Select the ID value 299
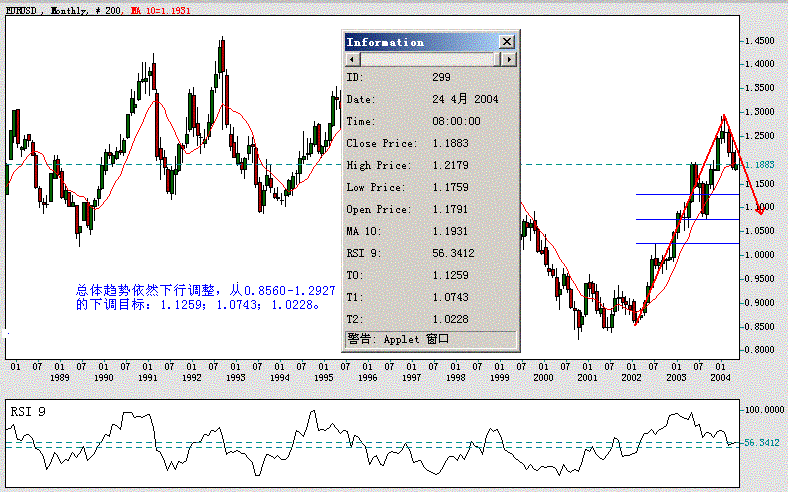 click(x=441, y=77)
